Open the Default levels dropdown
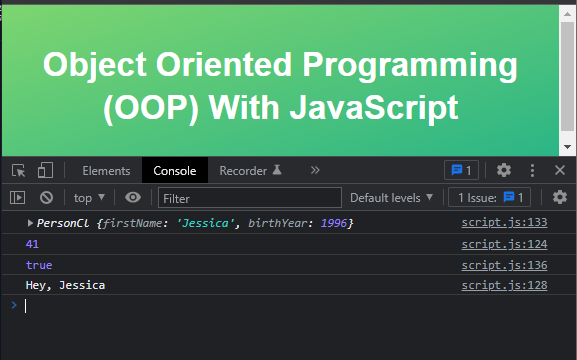 coord(391,198)
